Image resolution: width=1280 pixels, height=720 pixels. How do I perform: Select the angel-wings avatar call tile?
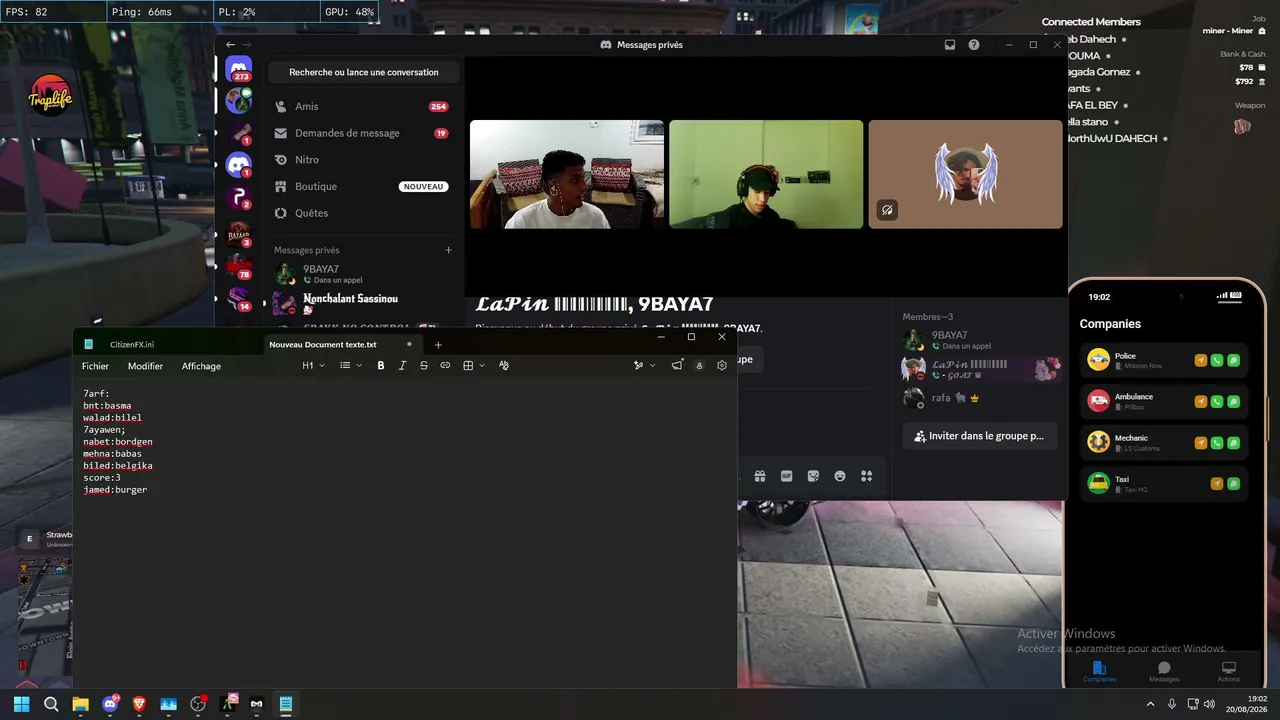(x=965, y=174)
